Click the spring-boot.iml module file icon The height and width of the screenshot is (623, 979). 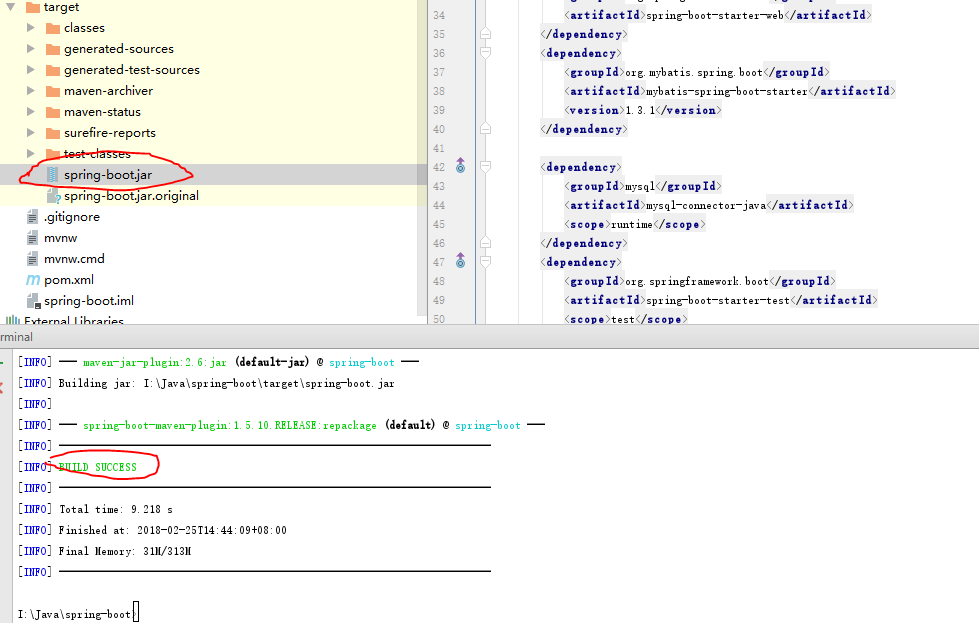[34, 301]
